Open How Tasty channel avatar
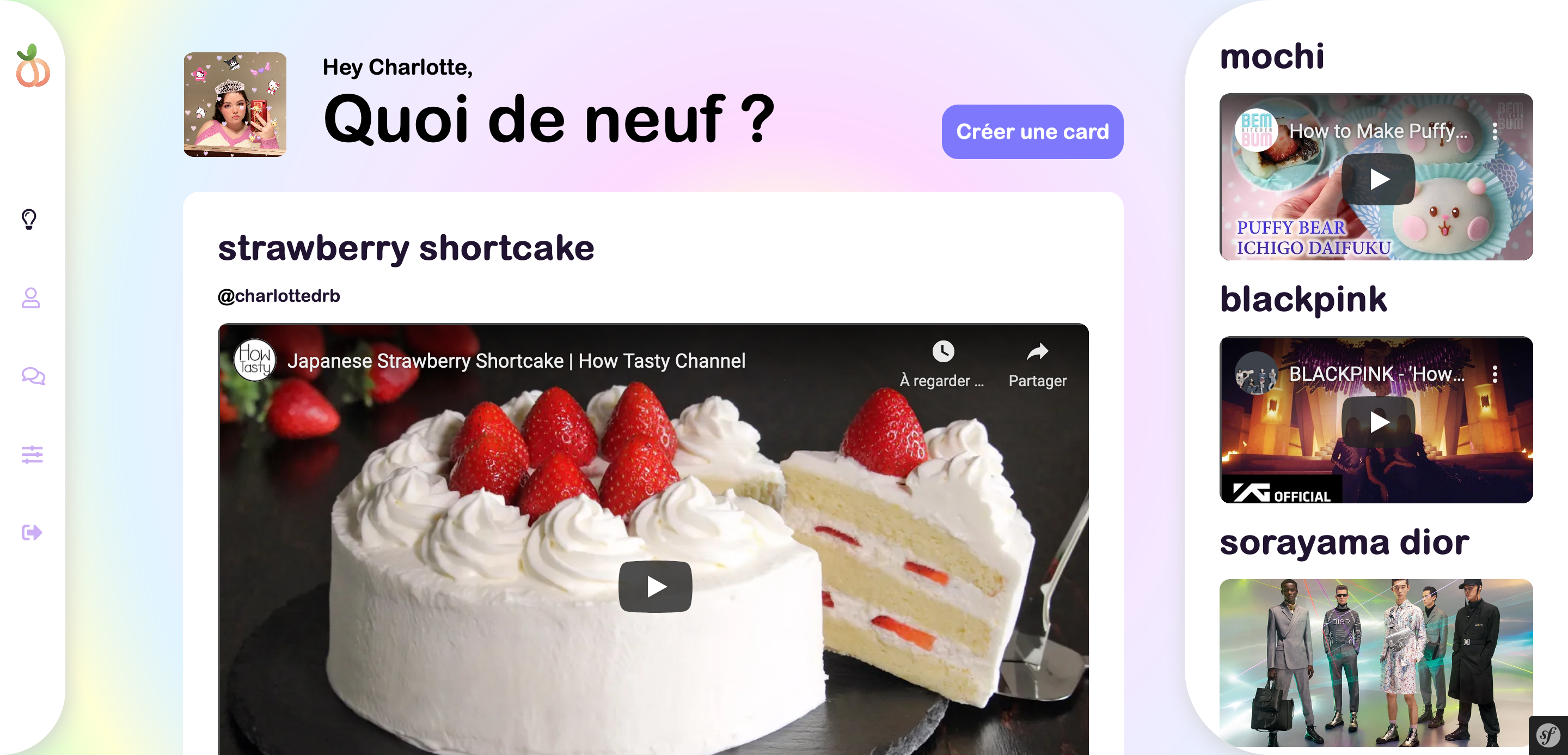 pyautogui.click(x=255, y=360)
